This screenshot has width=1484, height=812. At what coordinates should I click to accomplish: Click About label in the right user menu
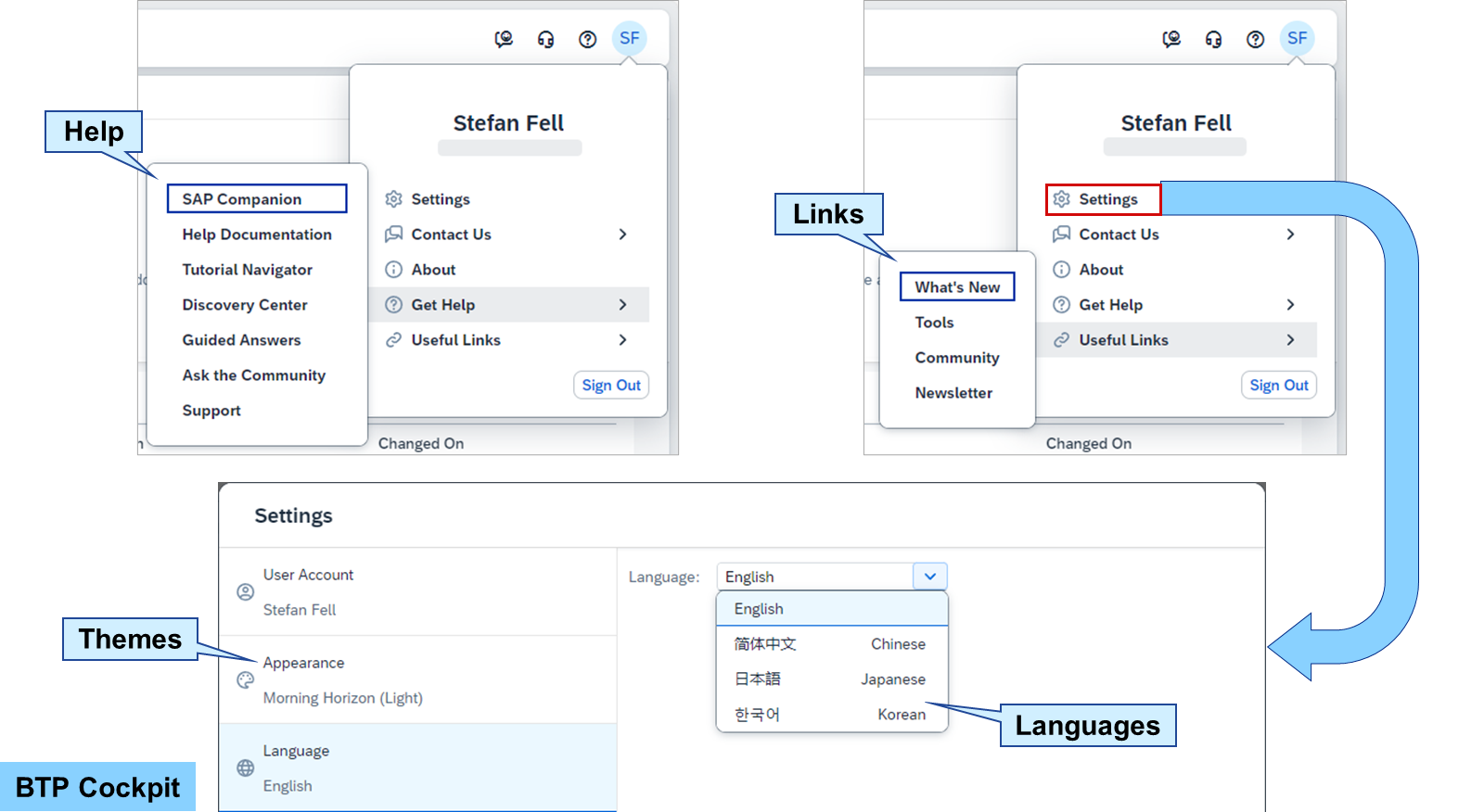(x=1101, y=270)
